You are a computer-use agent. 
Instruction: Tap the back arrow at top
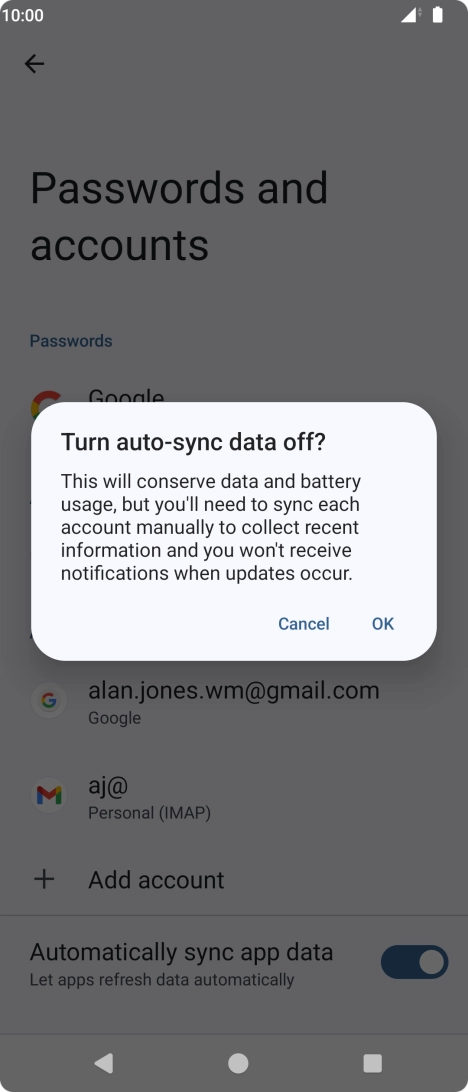(x=34, y=64)
